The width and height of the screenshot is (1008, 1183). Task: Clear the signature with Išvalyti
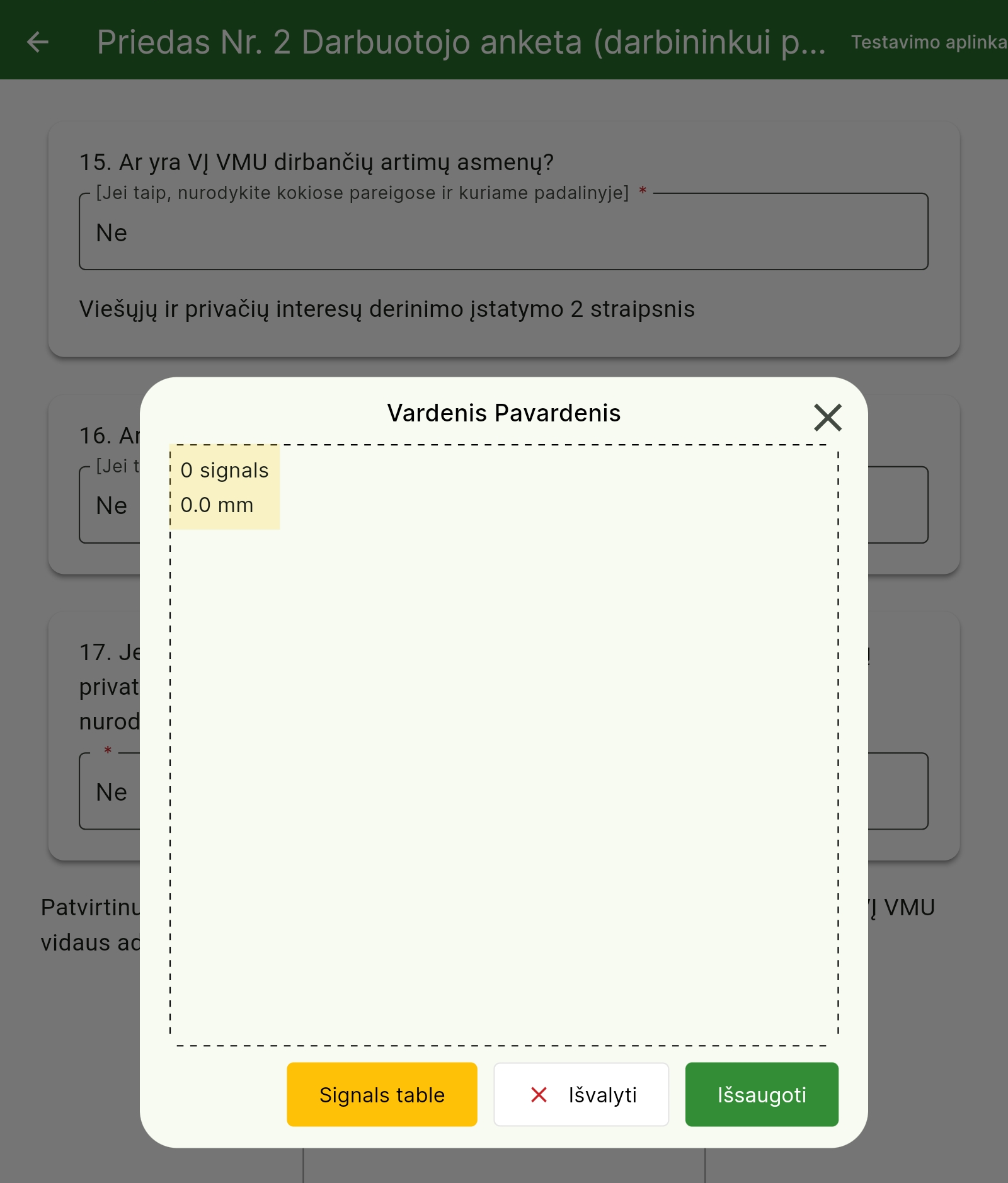tap(581, 1095)
